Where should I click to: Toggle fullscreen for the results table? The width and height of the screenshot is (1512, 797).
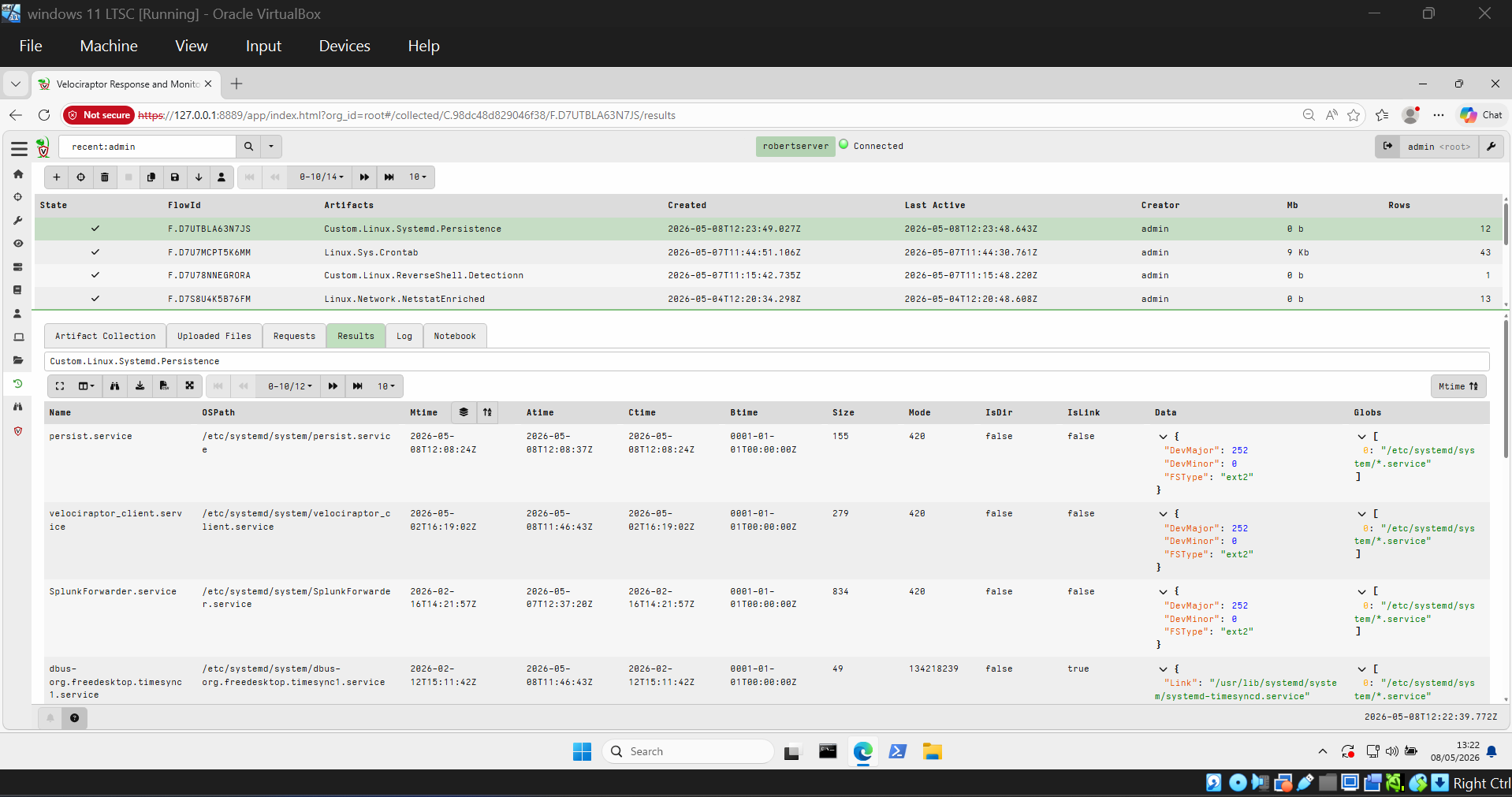tap(60, 386)
